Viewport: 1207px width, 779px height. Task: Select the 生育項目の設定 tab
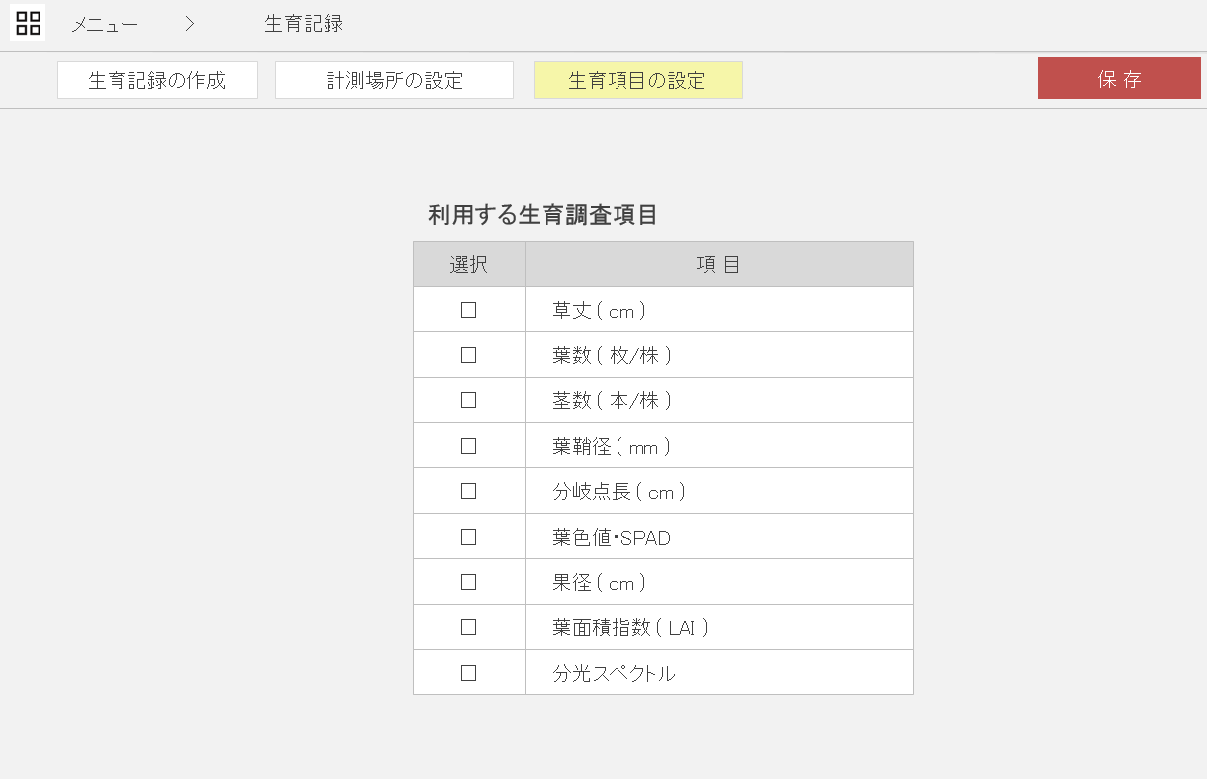pyautogui.click(x=638, y=80)
